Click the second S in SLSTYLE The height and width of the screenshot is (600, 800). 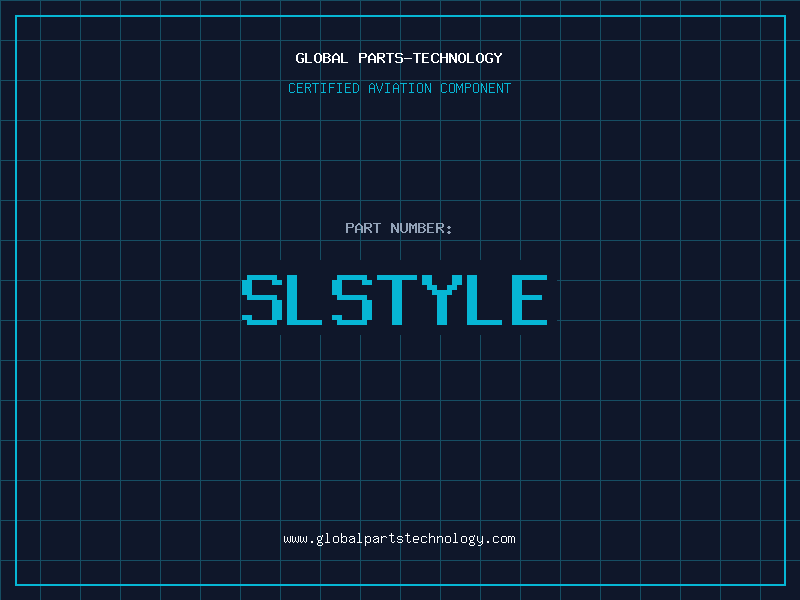pos(352,300)
